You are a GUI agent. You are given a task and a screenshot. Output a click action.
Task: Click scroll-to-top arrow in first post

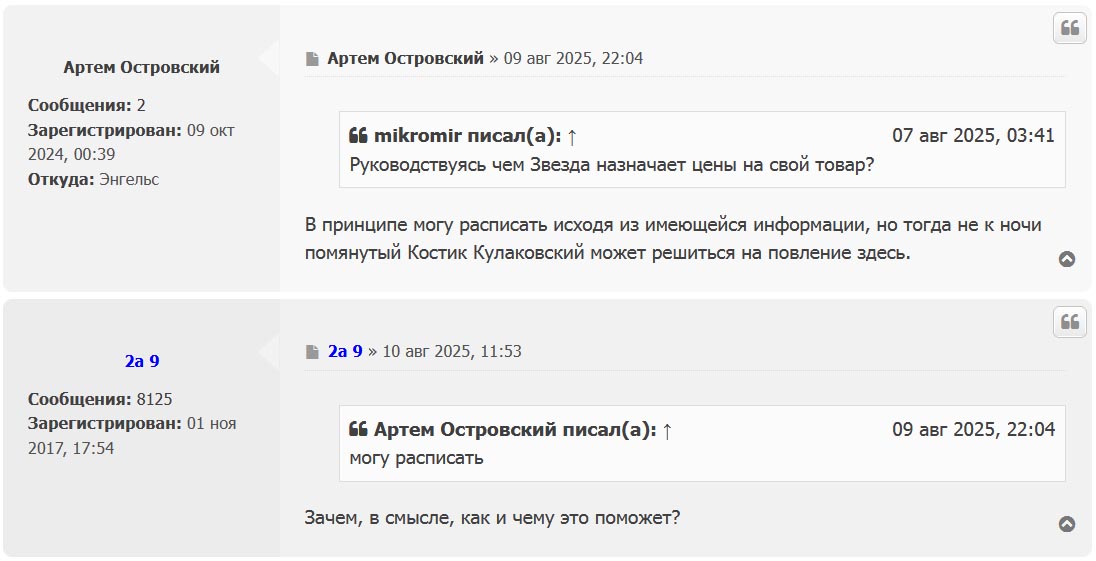click(1067, 259)
